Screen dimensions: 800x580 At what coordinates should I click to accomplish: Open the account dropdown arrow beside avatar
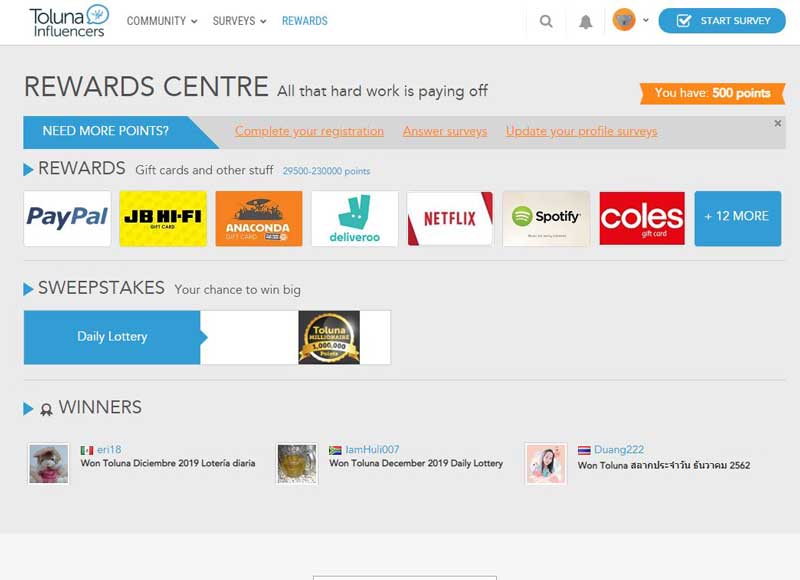(645, 20)
